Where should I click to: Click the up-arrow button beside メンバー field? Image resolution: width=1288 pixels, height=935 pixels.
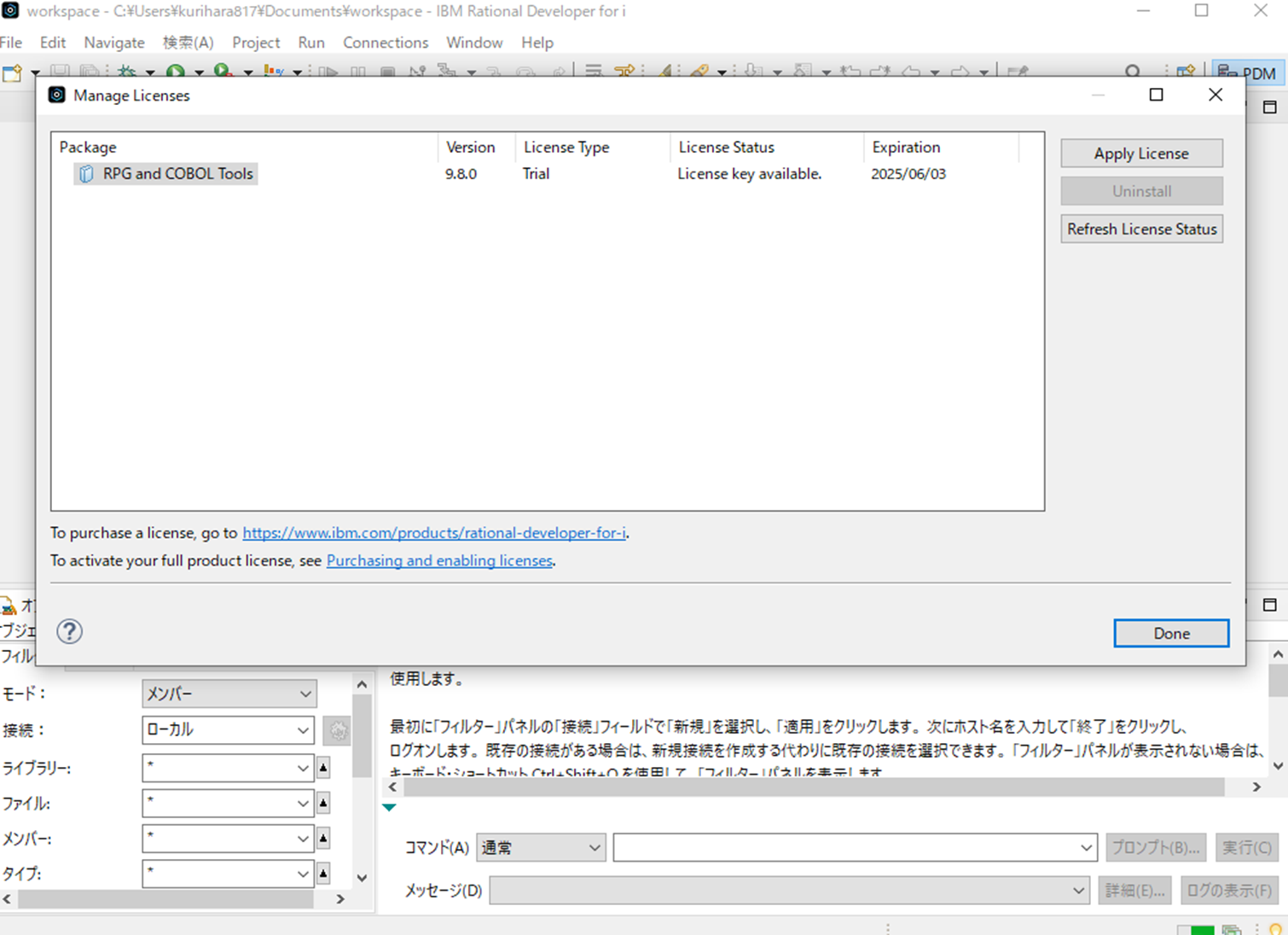(x=323, y=839)
